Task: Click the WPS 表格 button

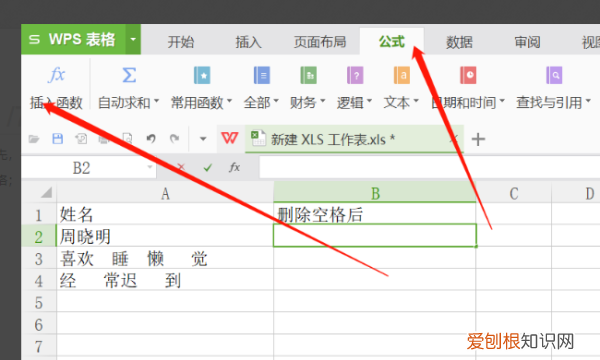Action: point(73,39)
